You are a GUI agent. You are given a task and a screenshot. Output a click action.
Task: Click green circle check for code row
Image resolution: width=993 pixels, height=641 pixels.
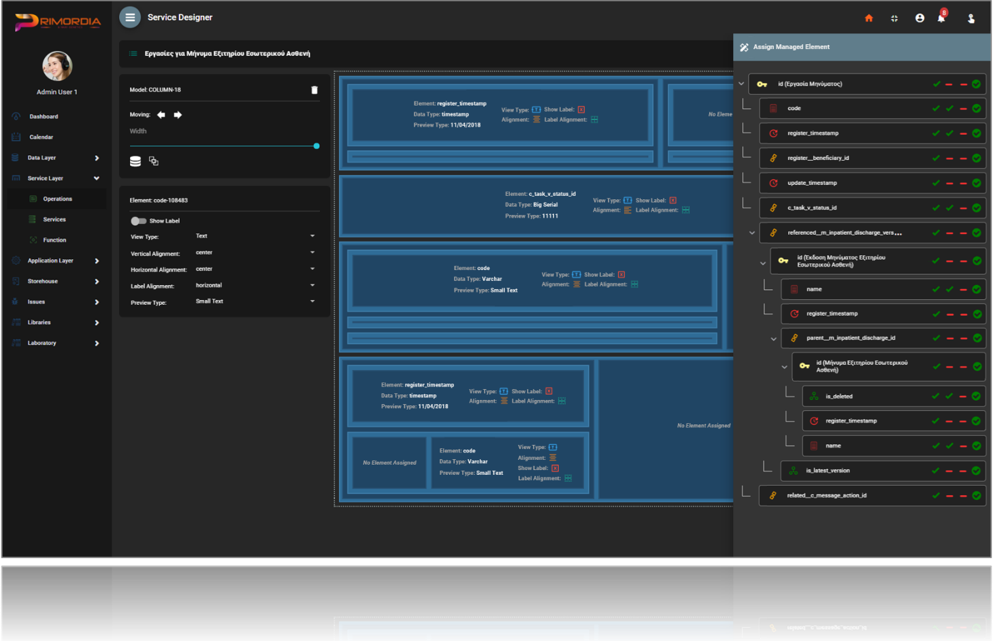976,108
